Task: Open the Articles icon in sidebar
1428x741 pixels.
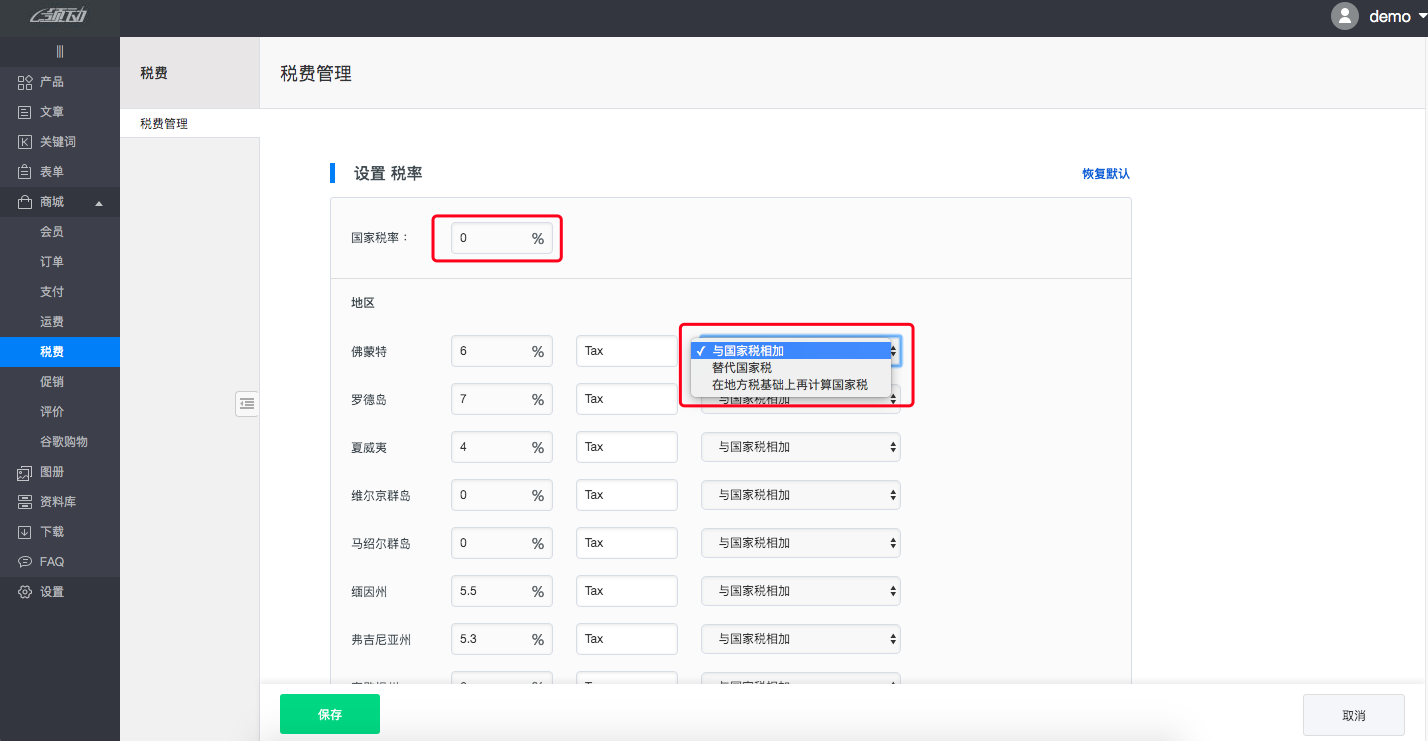Action: click(26, 112)
